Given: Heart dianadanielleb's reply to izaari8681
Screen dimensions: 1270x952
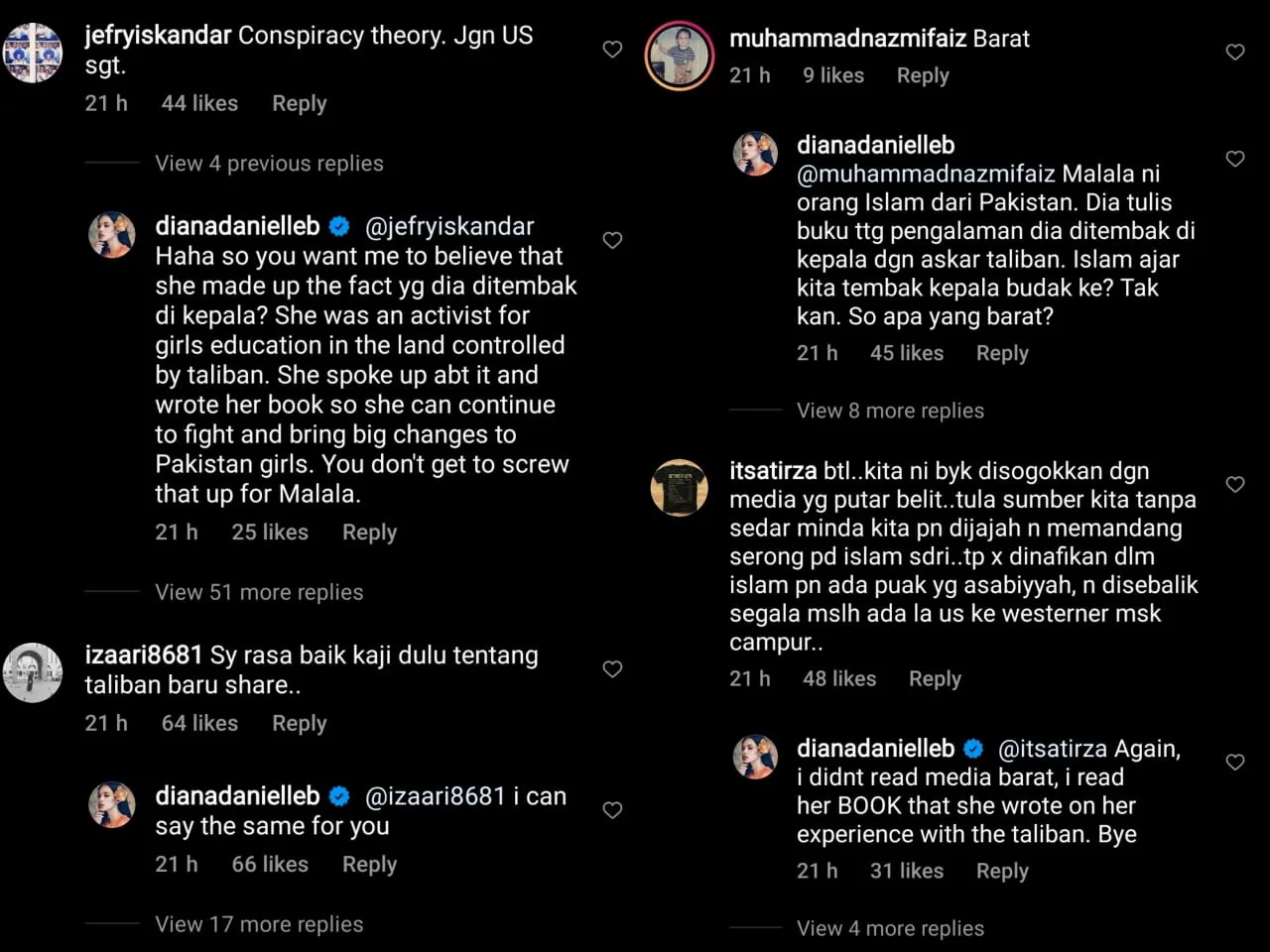Looking at the screenshot, I should tap(612, 810).
